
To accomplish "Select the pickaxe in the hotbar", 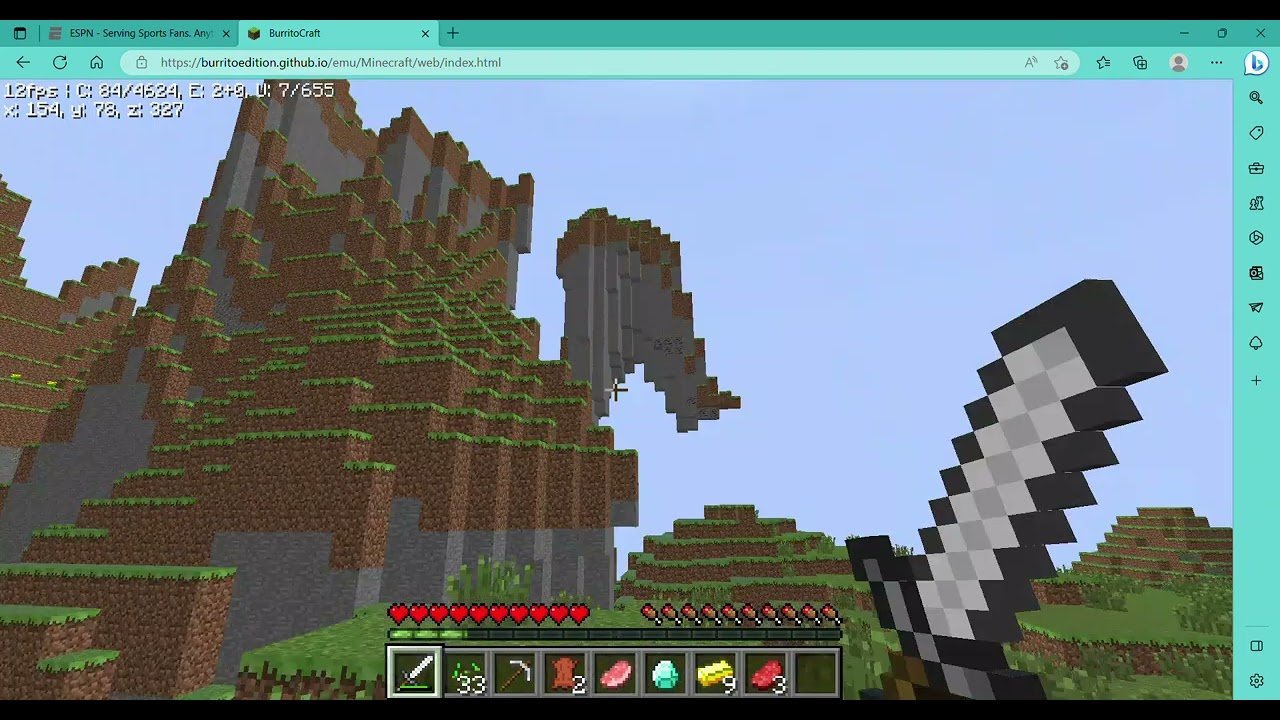I will 515,673.
